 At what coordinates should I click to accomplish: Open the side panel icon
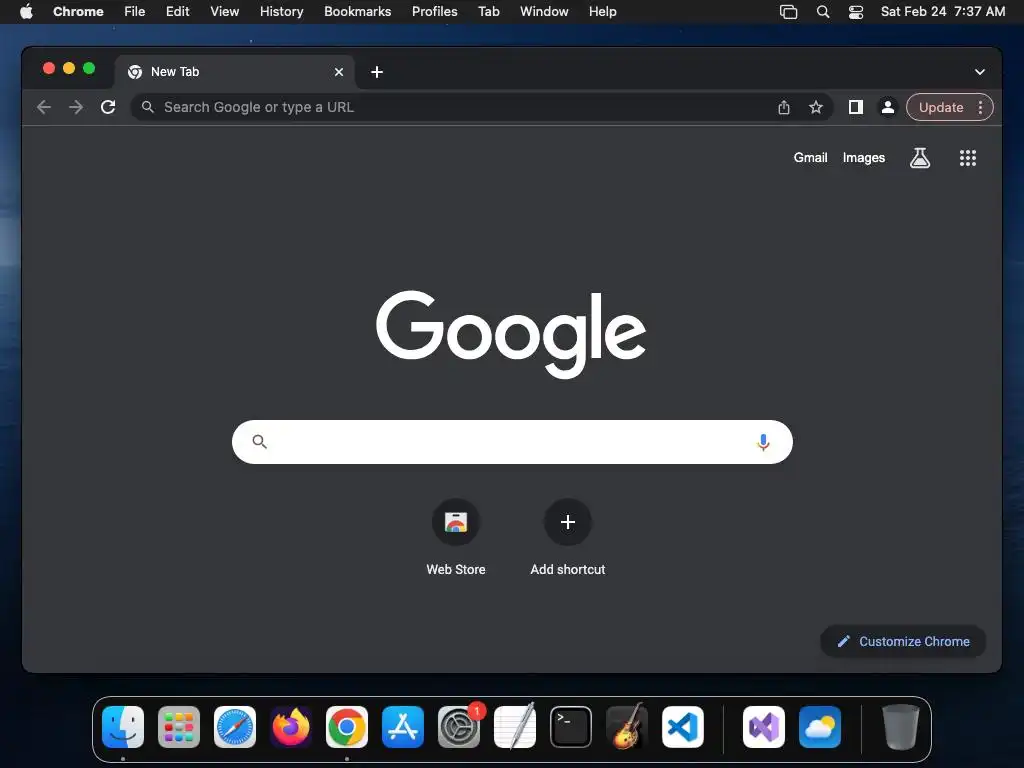tap(856, 107)
